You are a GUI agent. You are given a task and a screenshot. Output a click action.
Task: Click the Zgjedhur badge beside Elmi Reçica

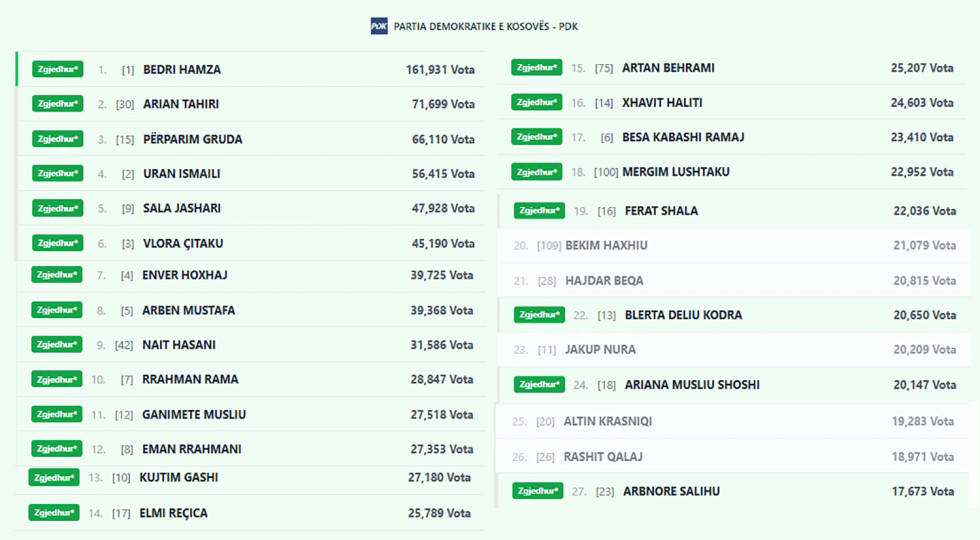pyautogui.click(x=54, y=513)
